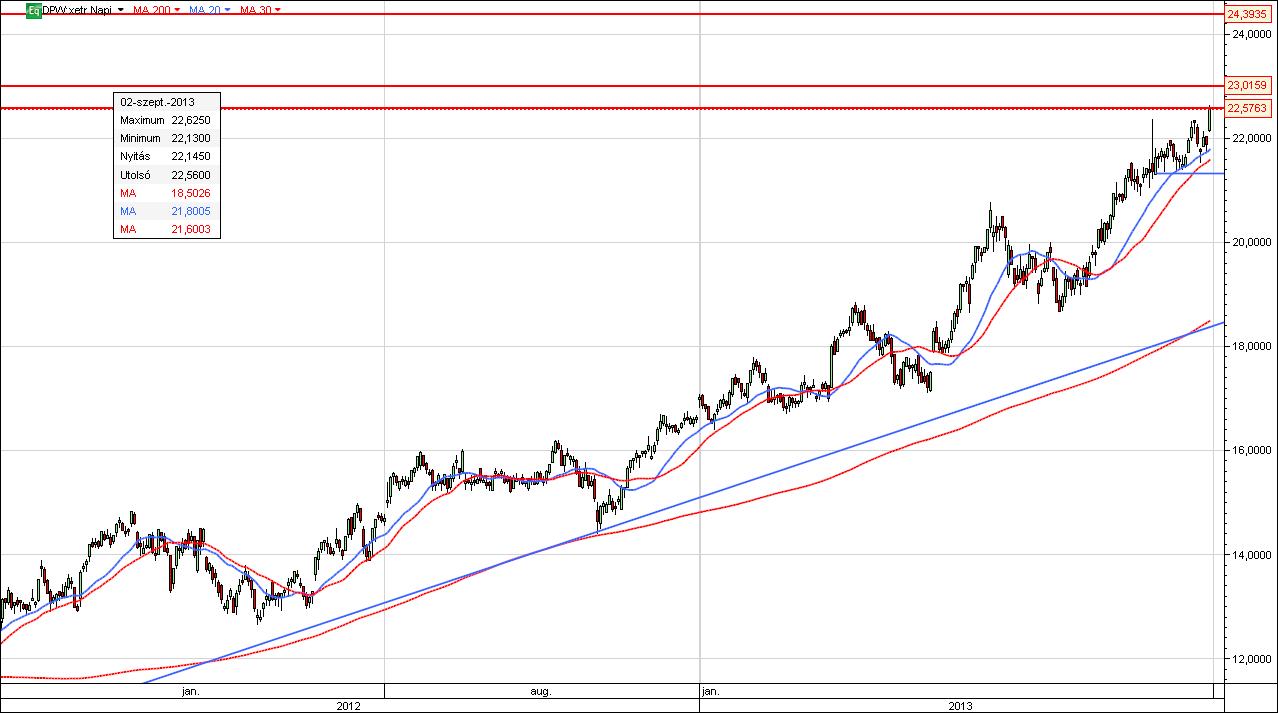The image size is (1278, 713).
Task: Select the 22,5763 price level label
Action: click(1247, 108)
